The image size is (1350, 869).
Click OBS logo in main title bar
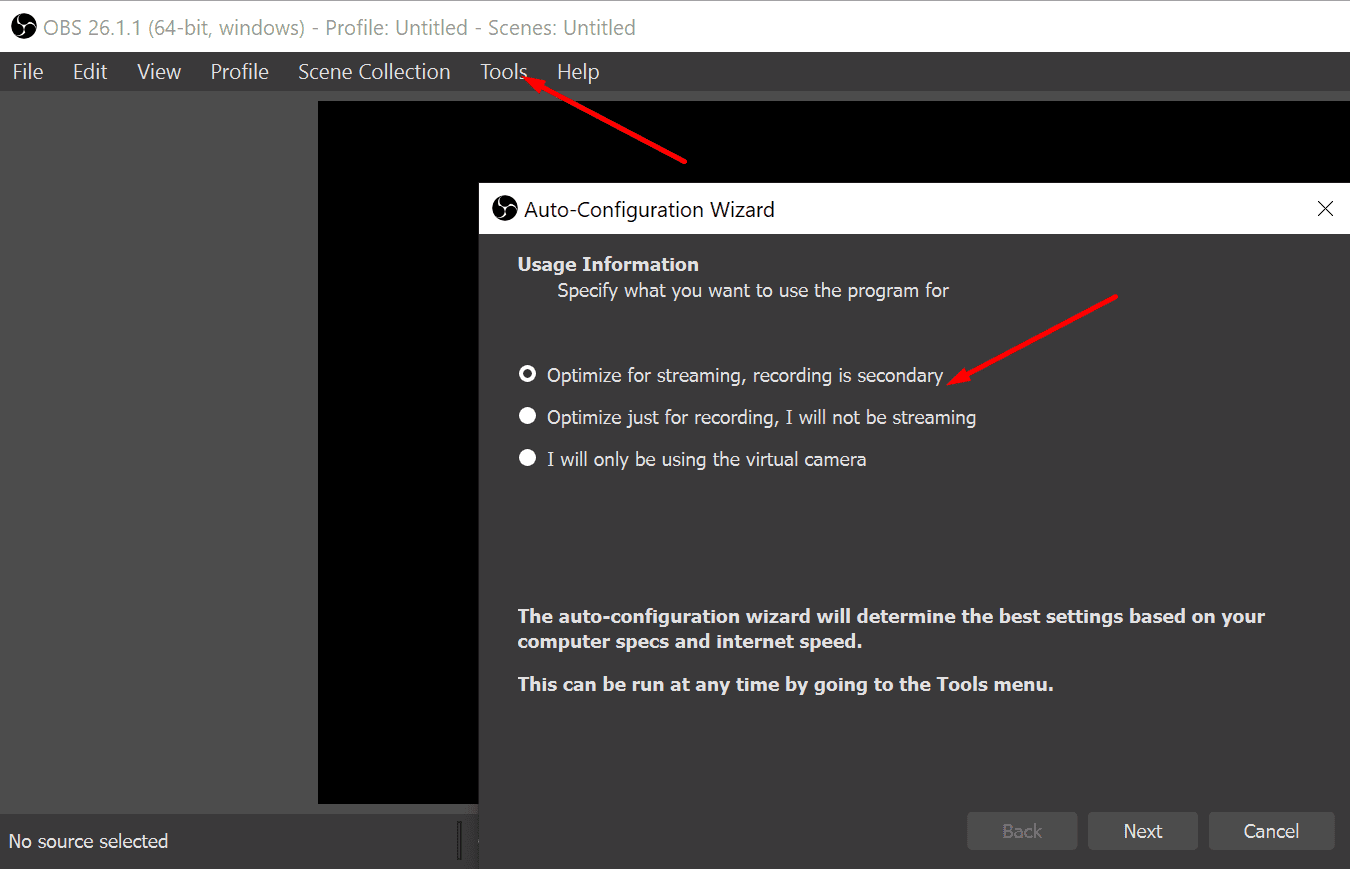coord(24,27)
